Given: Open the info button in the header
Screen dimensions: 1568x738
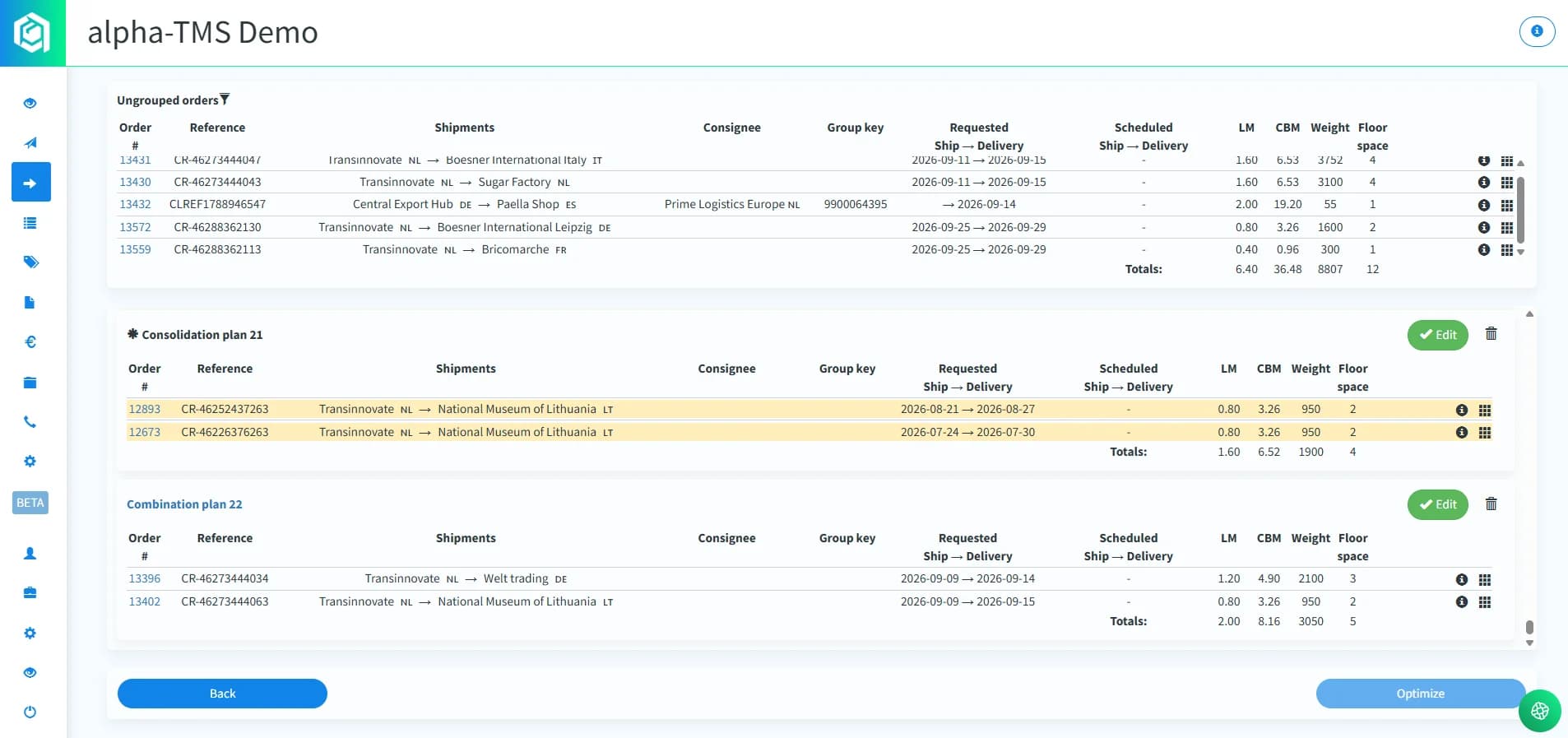Looking at the screenshot, I should (x=1537, y=31).
